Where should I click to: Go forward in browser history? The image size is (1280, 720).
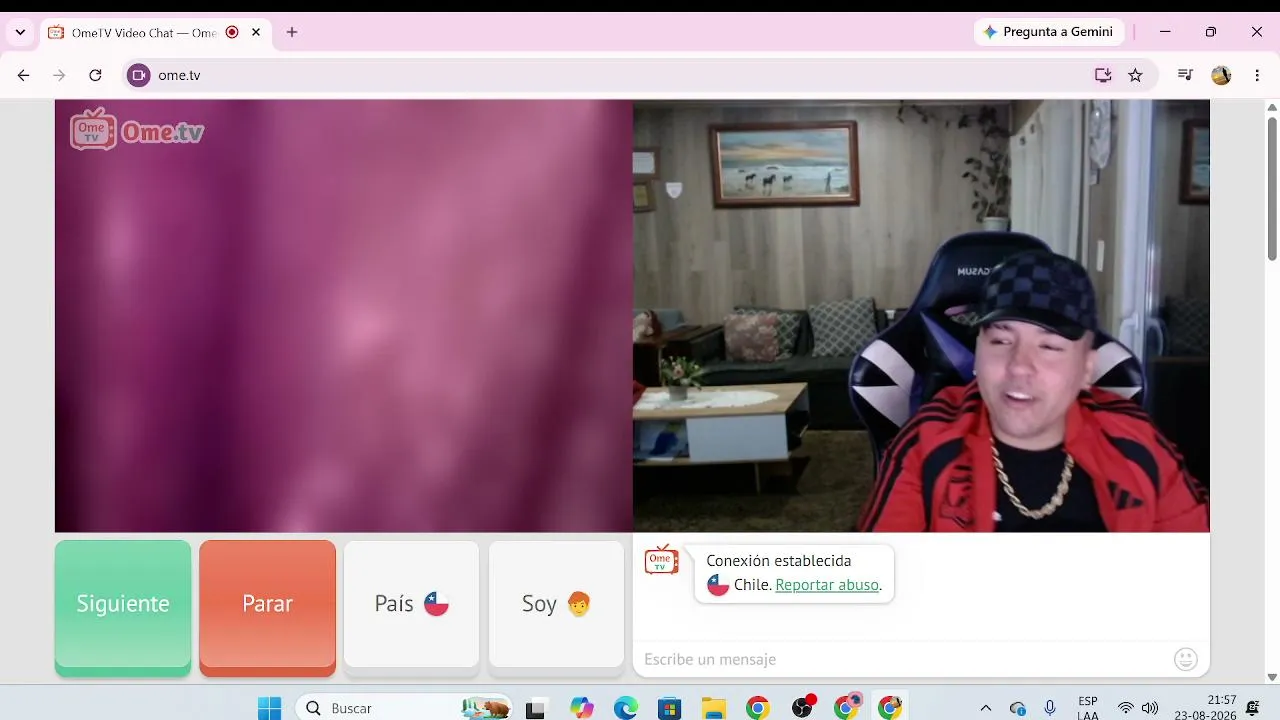click(59, 75)
